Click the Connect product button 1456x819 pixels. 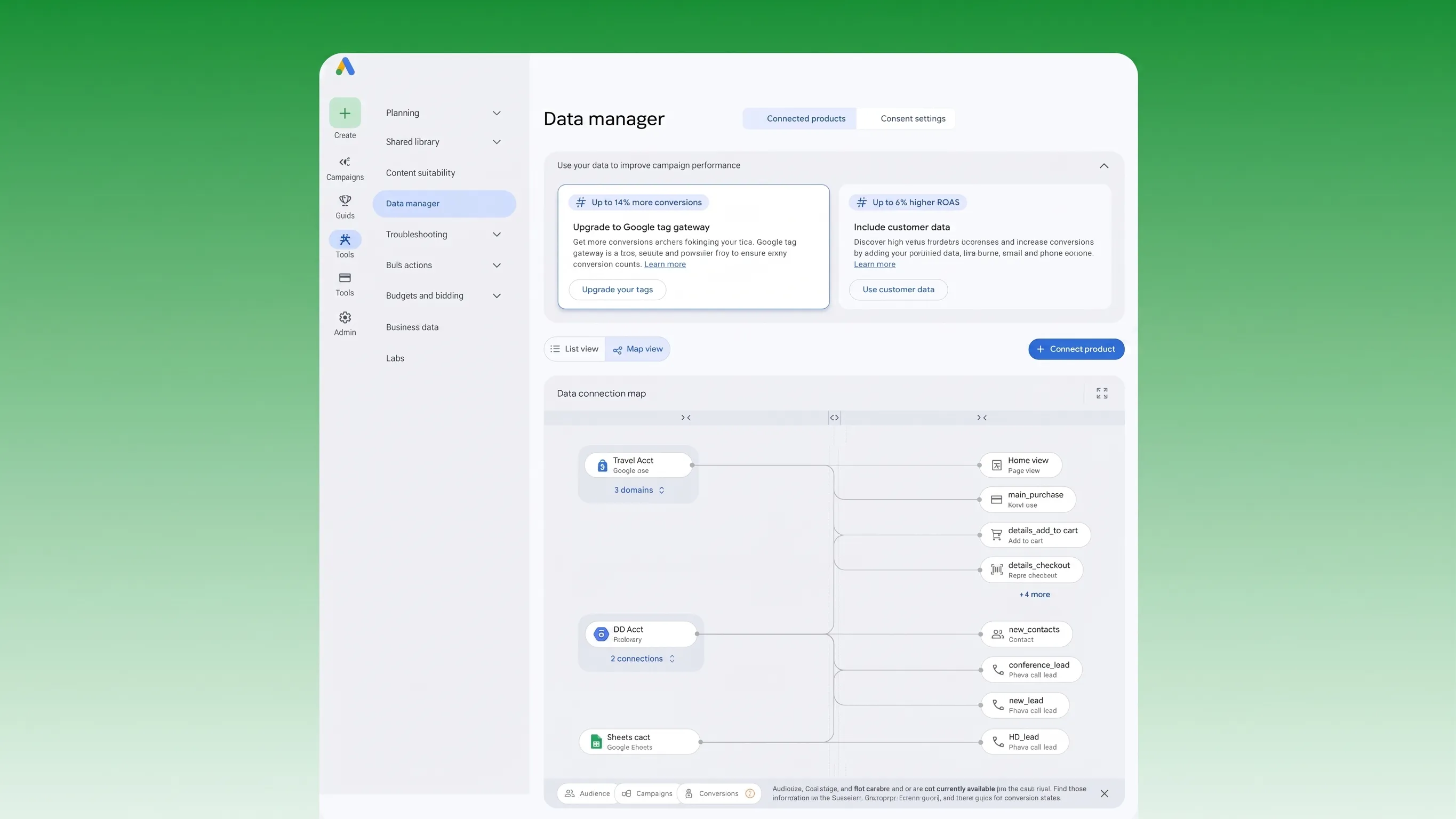1076,349
